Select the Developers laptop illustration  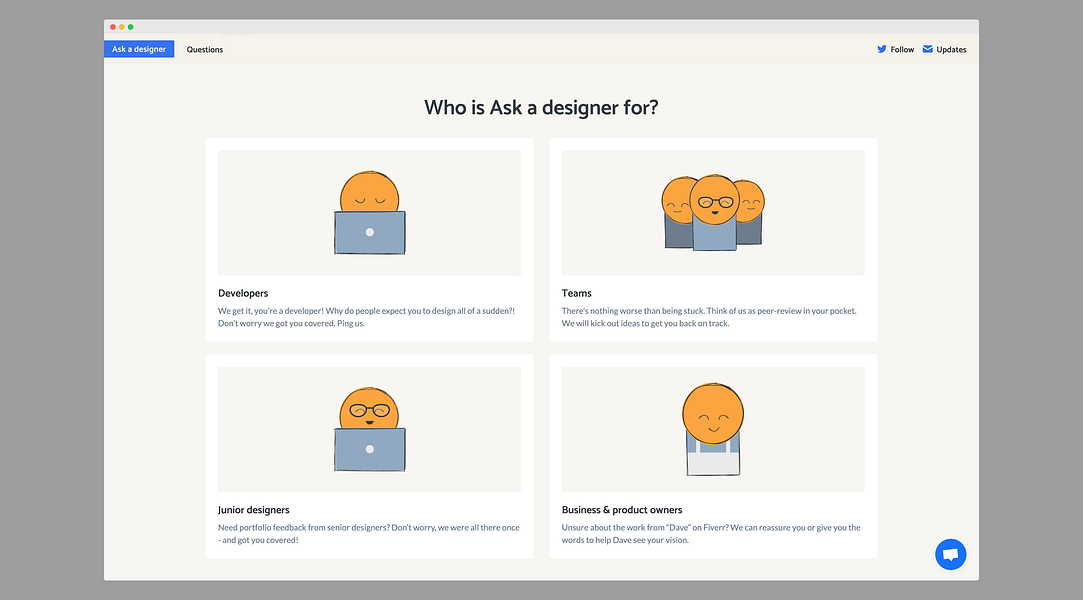click(370, 213)
